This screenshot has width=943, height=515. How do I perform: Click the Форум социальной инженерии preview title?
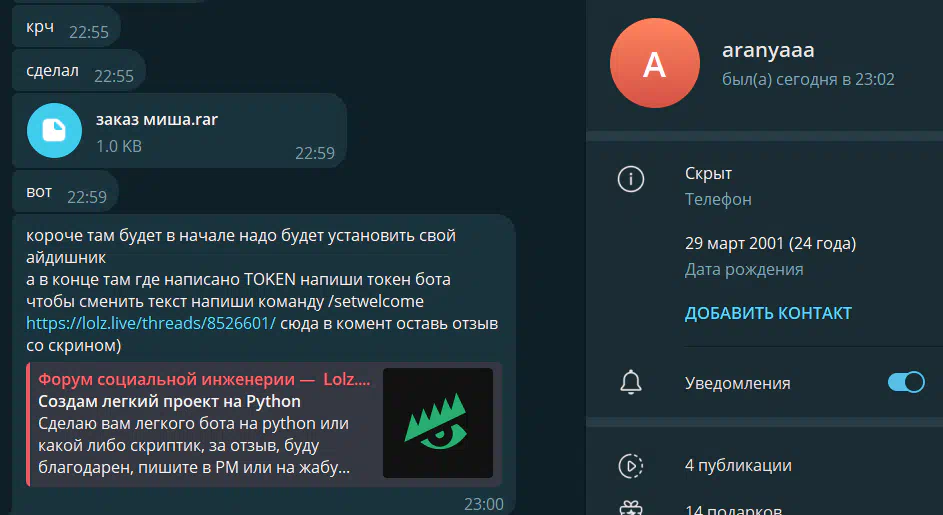[x=204, y=380]
